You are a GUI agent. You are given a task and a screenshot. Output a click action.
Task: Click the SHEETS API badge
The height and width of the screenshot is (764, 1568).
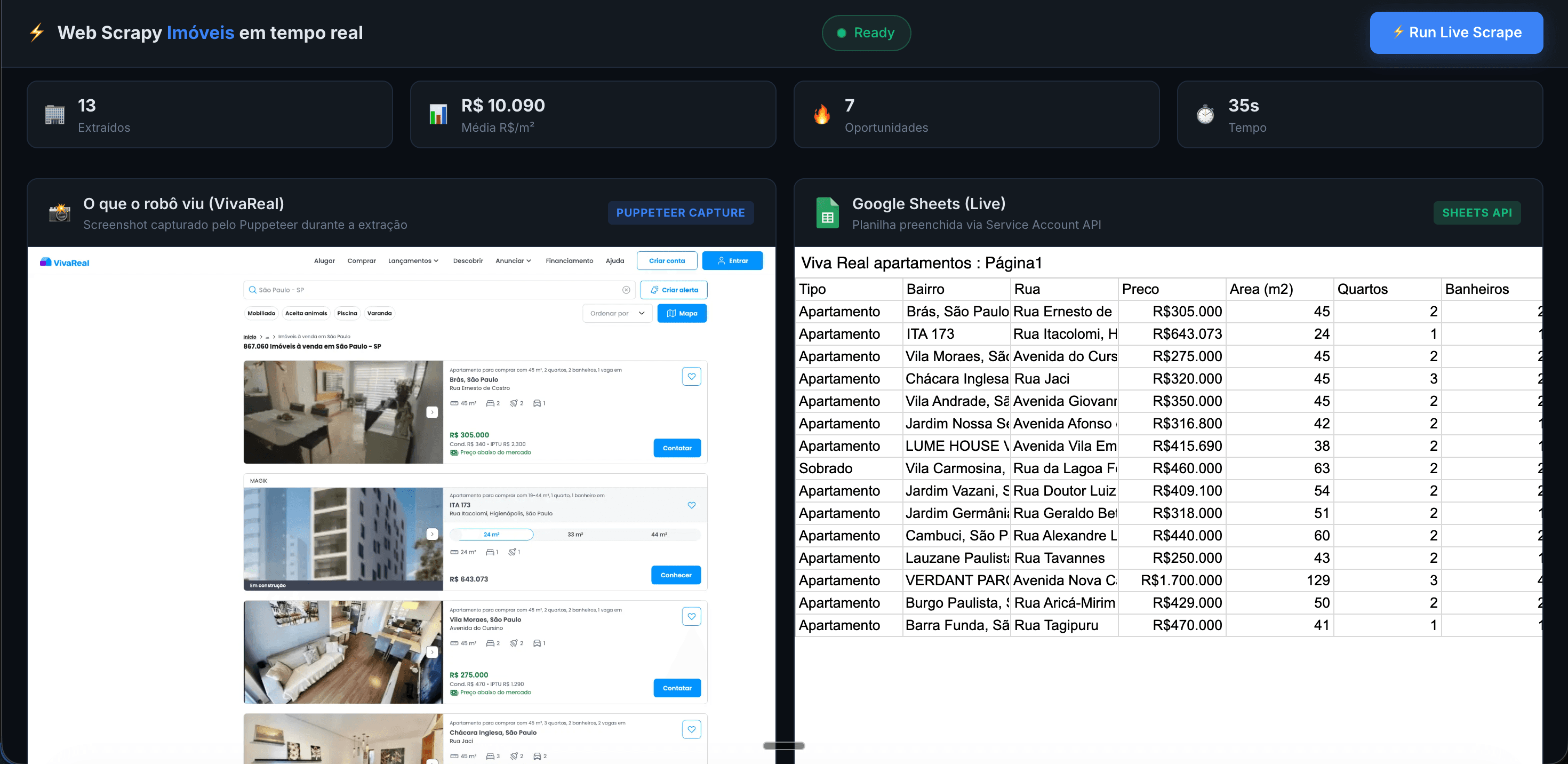point(1477,212)
